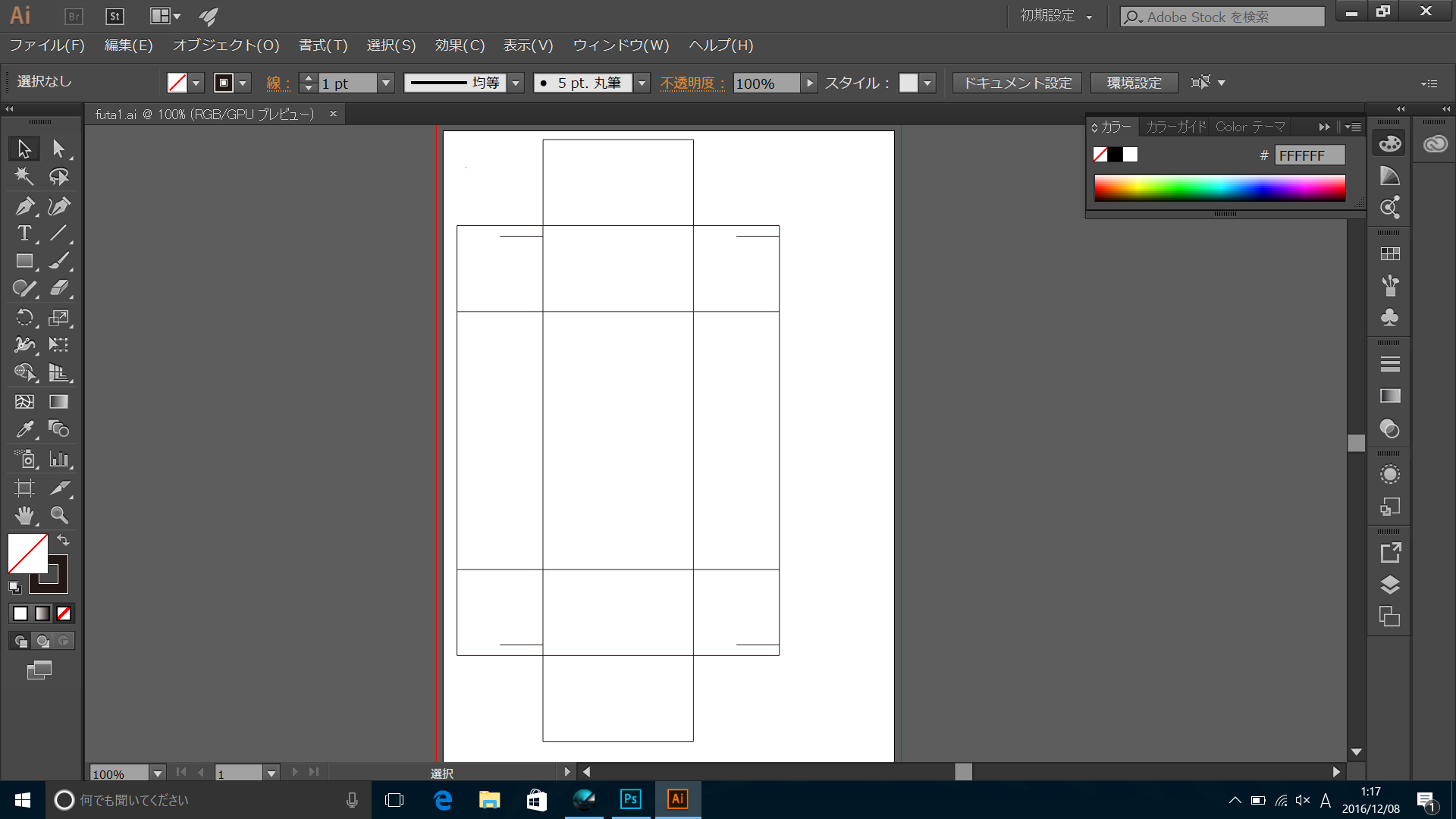Image resolution: width=1456 pixels, height=819 pixels.
Task: Open zoom level 100% dropdown
Action: (158, 773)
